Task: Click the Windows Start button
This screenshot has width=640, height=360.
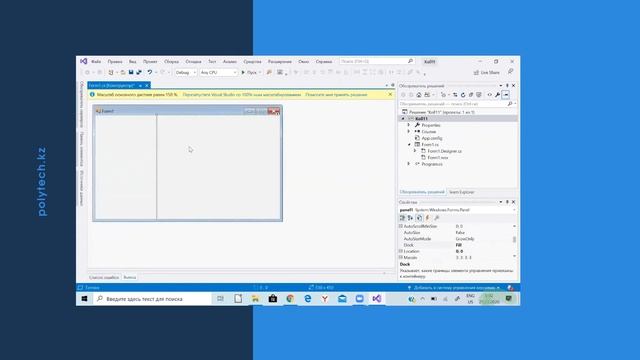Action: coord(84,299)
